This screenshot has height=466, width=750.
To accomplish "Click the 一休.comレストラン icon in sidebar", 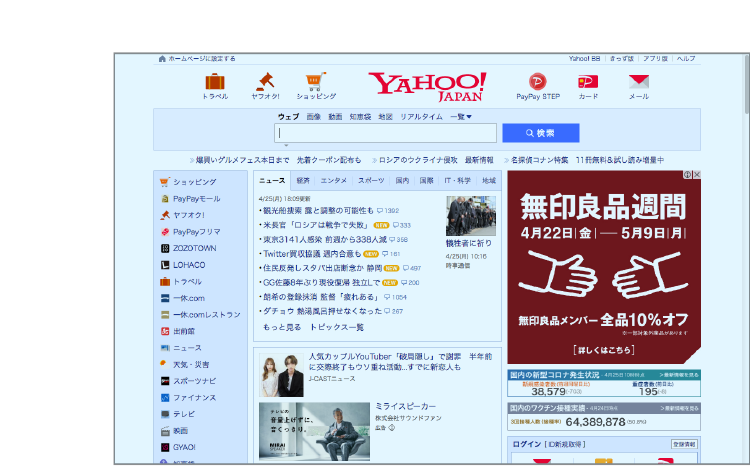I will [165, 314].
